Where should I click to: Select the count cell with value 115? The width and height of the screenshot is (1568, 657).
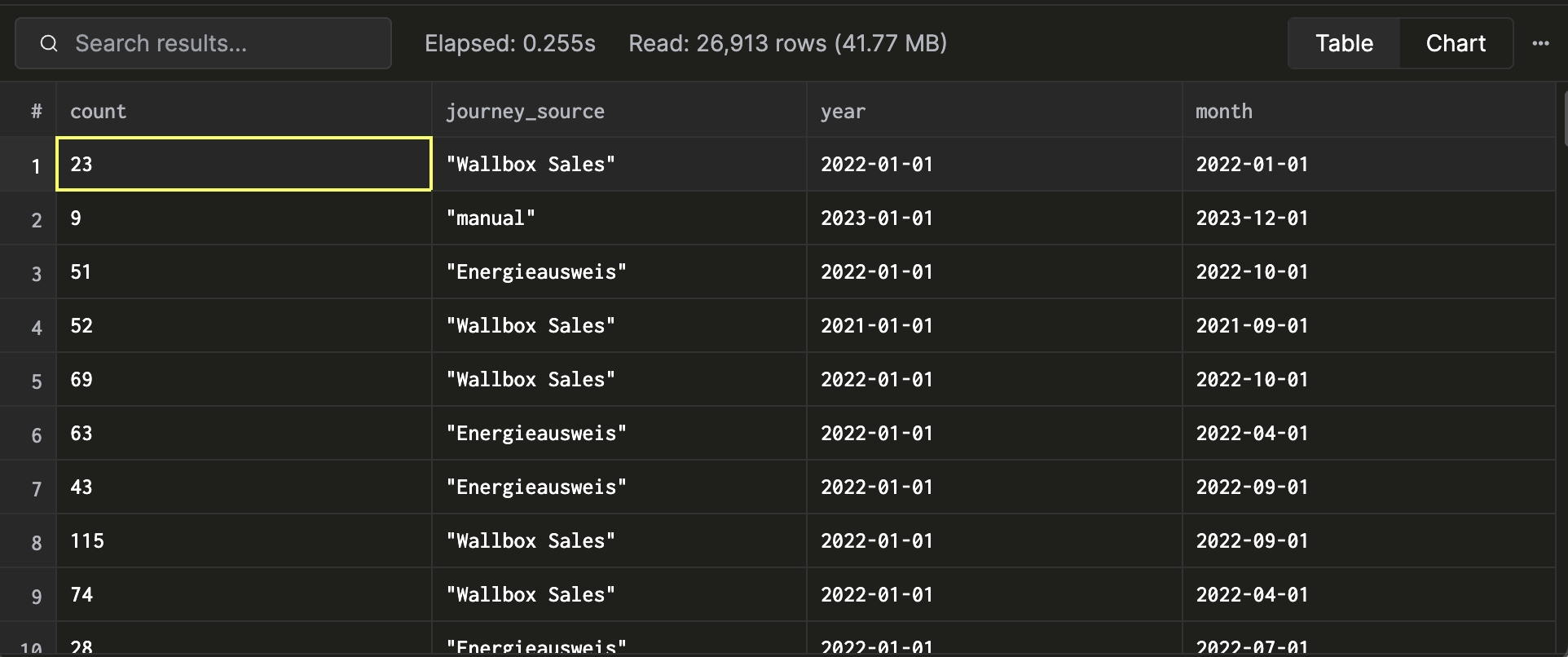coord(244,540)
